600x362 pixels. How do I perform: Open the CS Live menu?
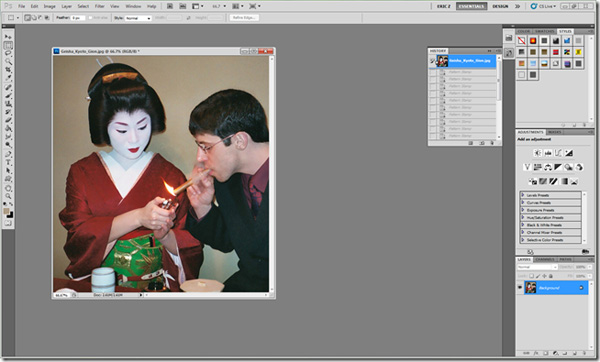[543, 6]
